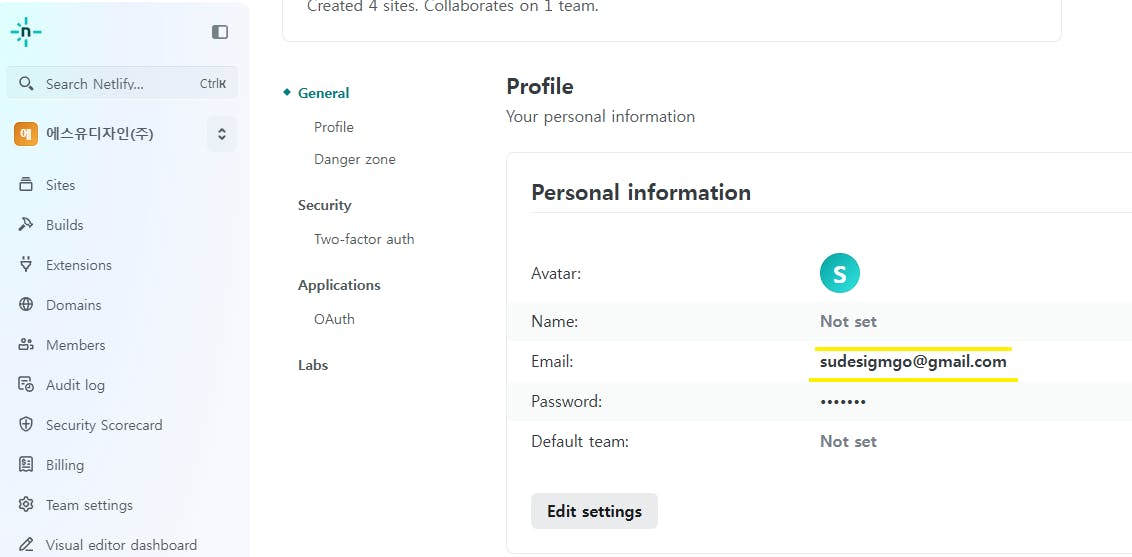
Task: Go to Two-factor auth settings
Action: tap(364, 240)
